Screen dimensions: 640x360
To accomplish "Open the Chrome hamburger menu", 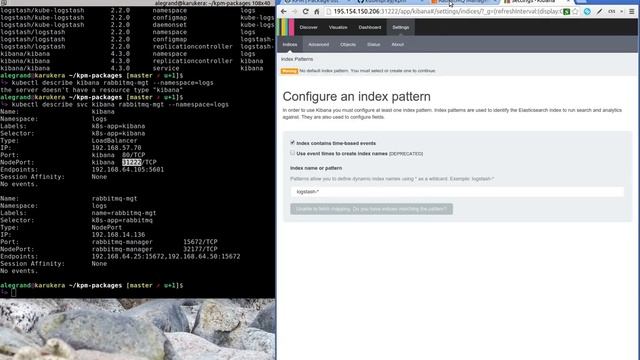I will (631, 11).
